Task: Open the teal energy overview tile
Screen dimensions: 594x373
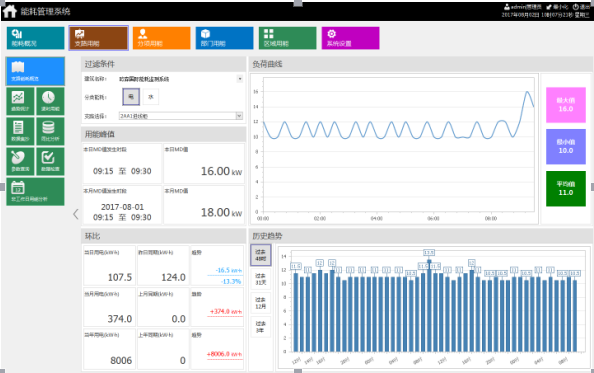Action: pos(36,38)
